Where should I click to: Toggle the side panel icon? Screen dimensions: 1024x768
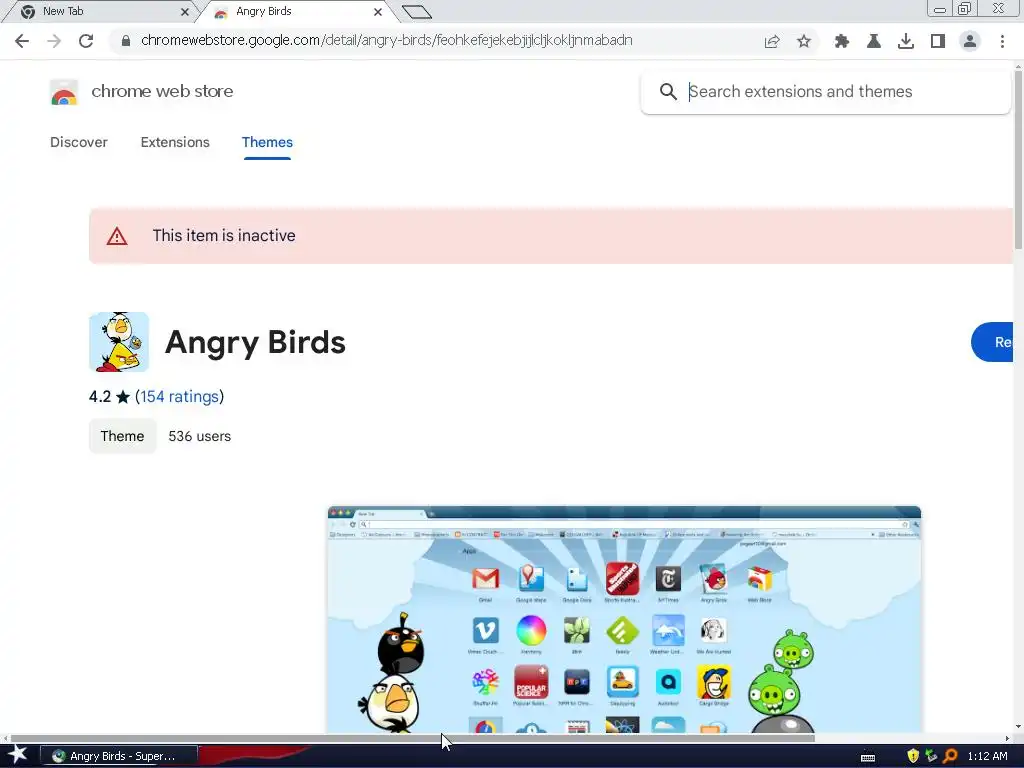938,41
